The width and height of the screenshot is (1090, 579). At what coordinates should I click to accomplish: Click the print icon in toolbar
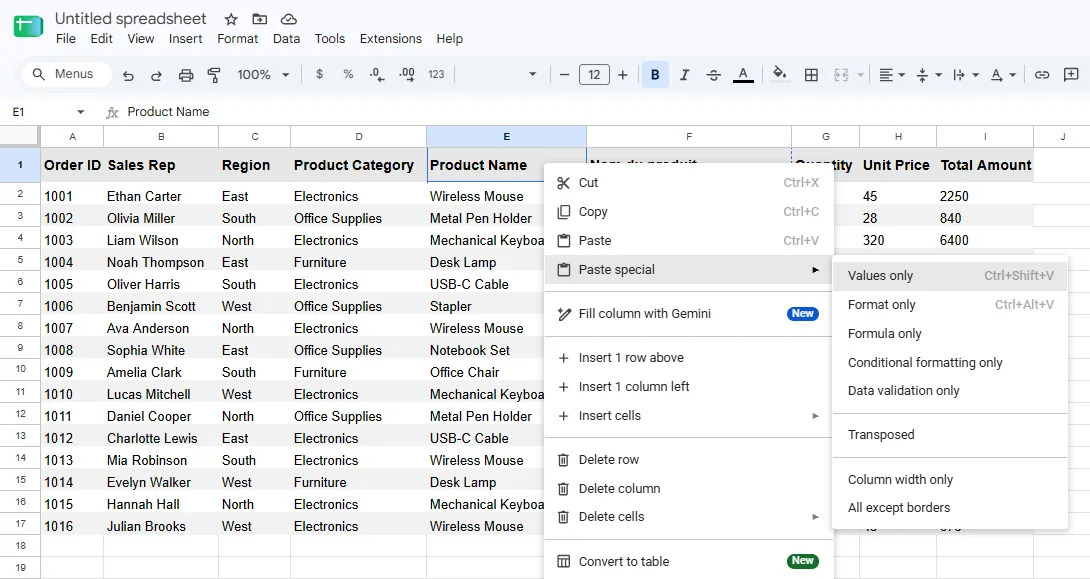186,75
